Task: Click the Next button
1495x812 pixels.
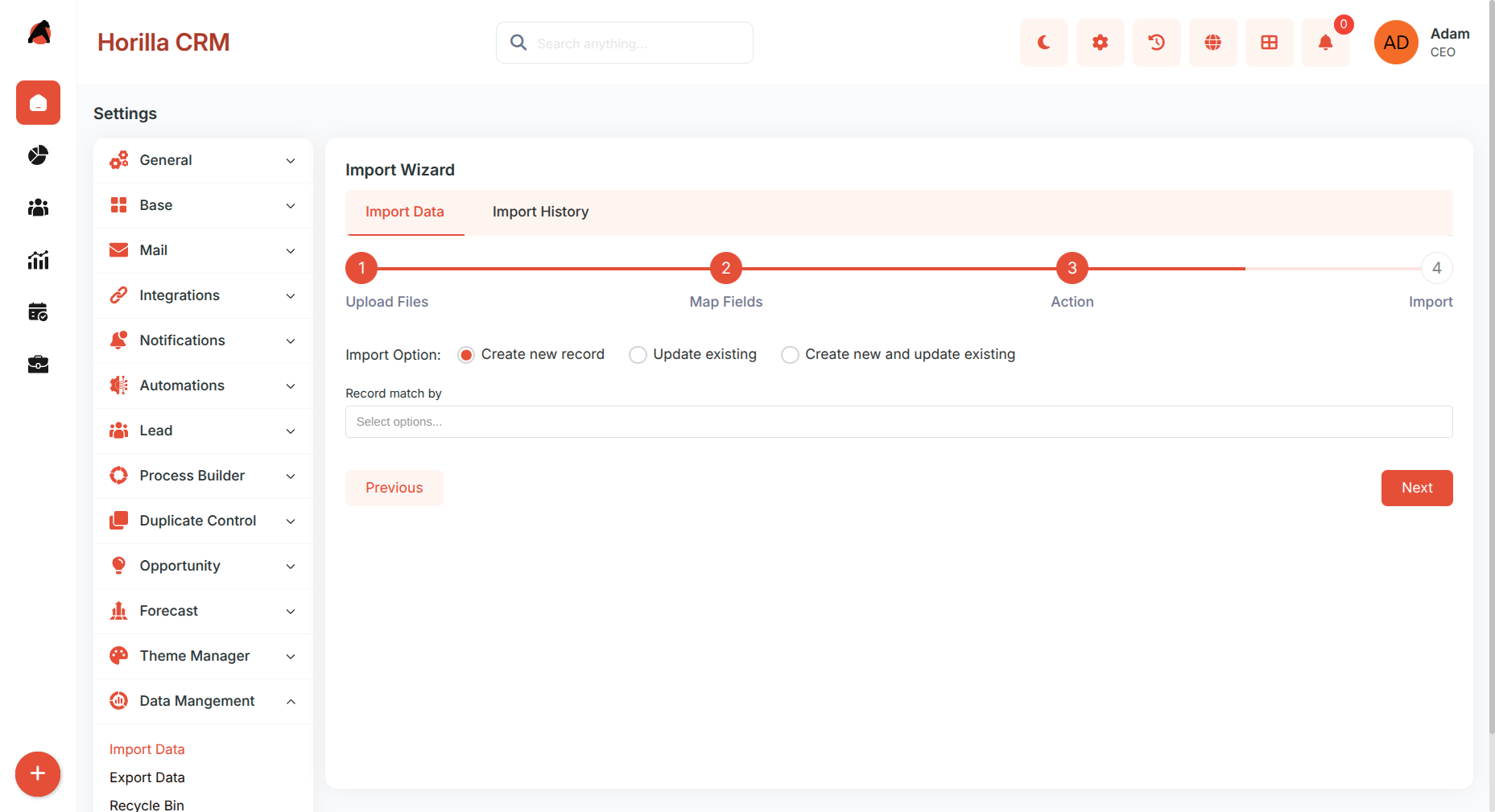Action: pyautogui.click(x=1417, y=488)
